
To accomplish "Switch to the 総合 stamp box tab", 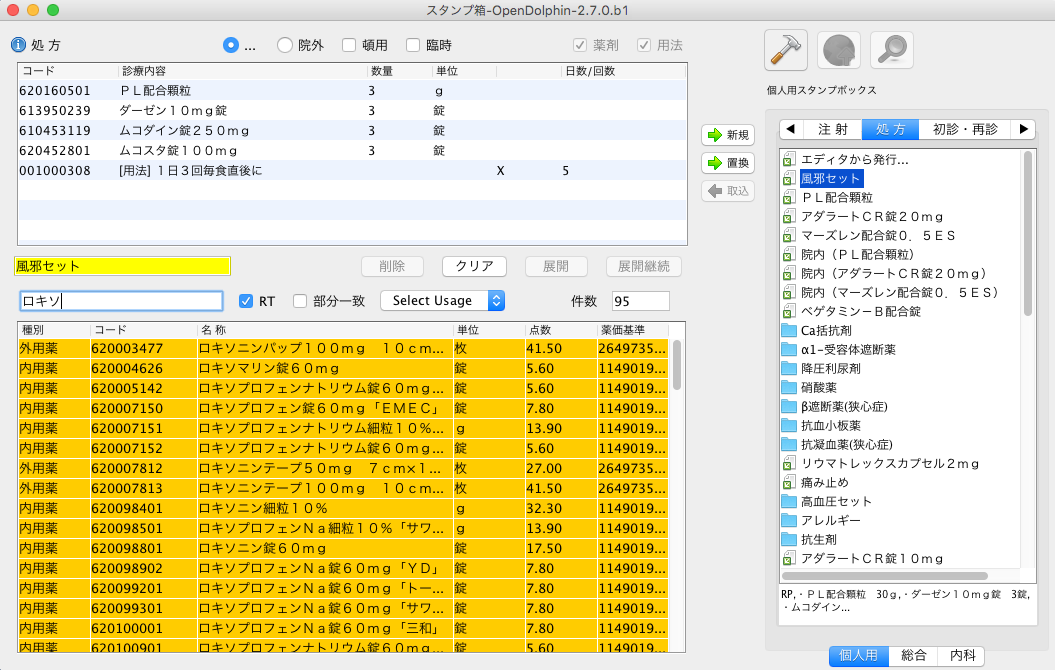I will click(x=913, y=655).
